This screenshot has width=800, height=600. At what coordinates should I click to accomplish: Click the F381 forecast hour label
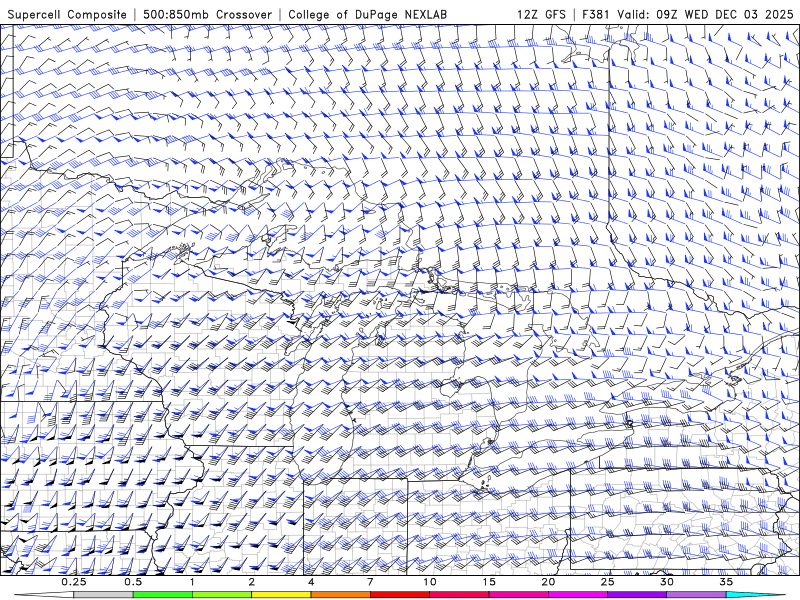(x=597, y=14)
